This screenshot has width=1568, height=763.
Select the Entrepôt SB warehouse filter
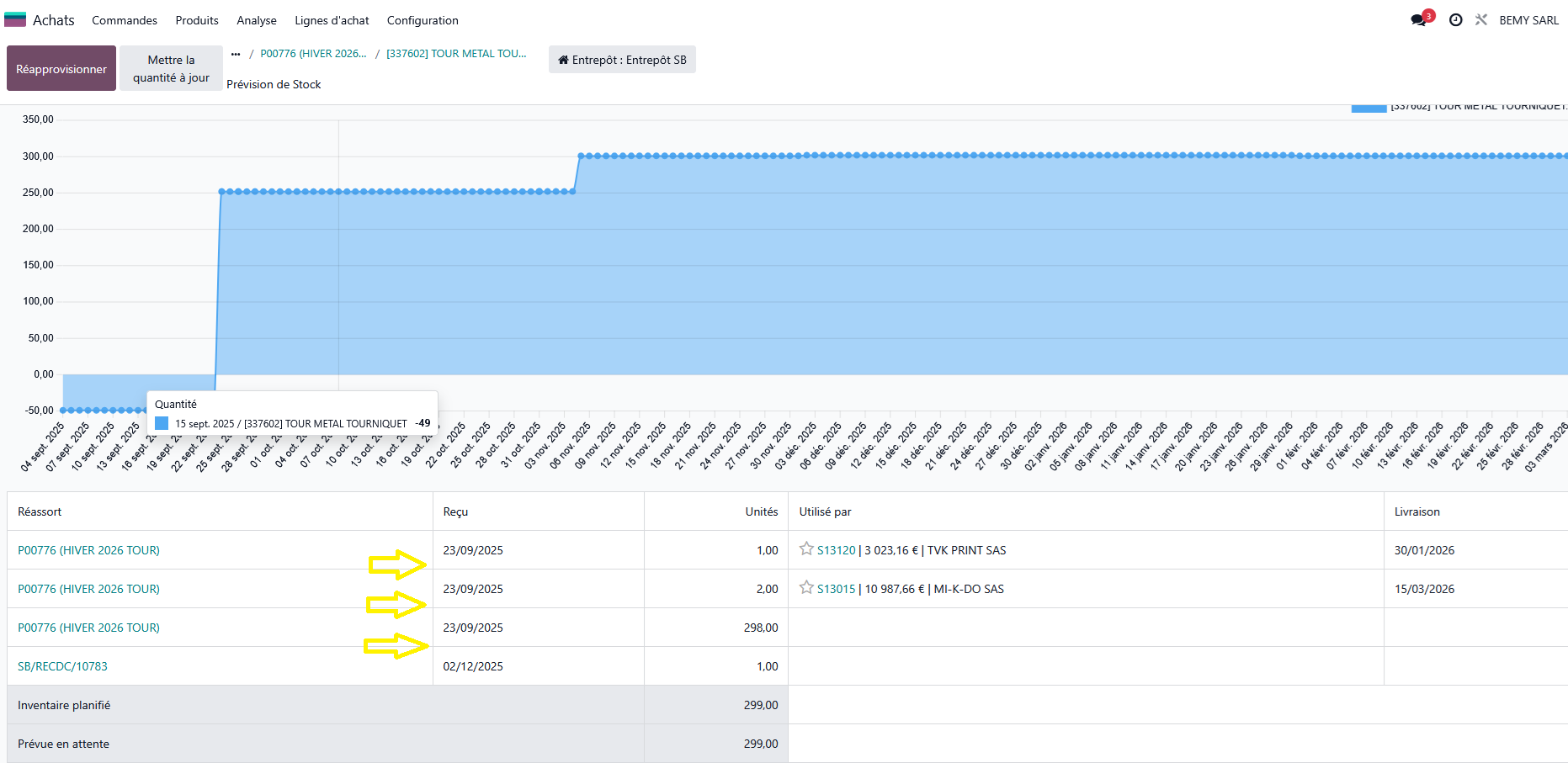pos(622,60)
